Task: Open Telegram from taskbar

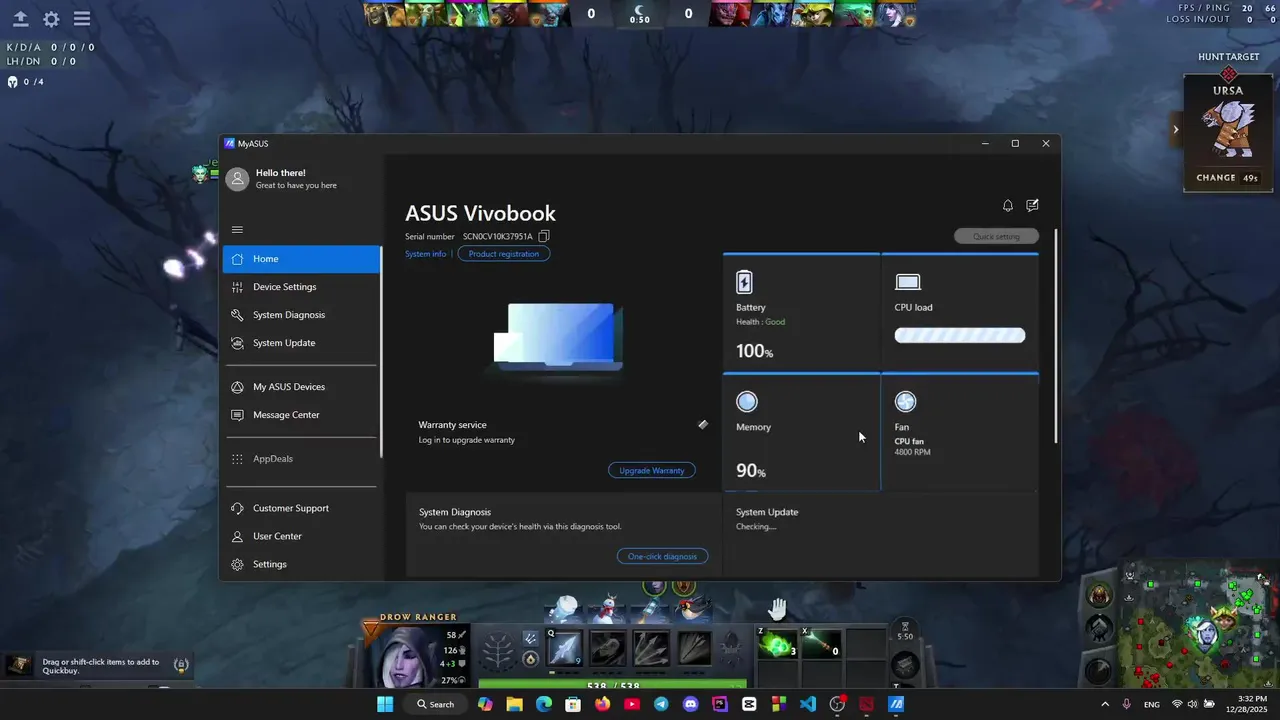Action: click(x=661, y=704)
